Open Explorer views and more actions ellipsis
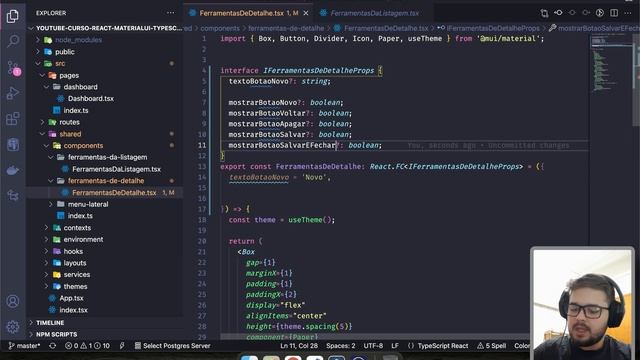The height and width of the screenshot is (360, 640). pyautogui.click(x=170, y=13)
